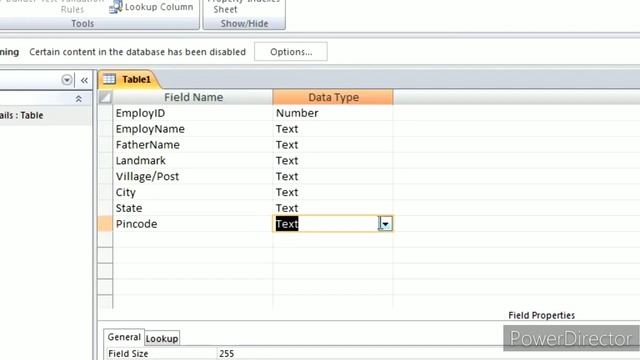This screenshot has height=360, width=640.
Task: Select the EmployID row selector
Action: point(105,113)
